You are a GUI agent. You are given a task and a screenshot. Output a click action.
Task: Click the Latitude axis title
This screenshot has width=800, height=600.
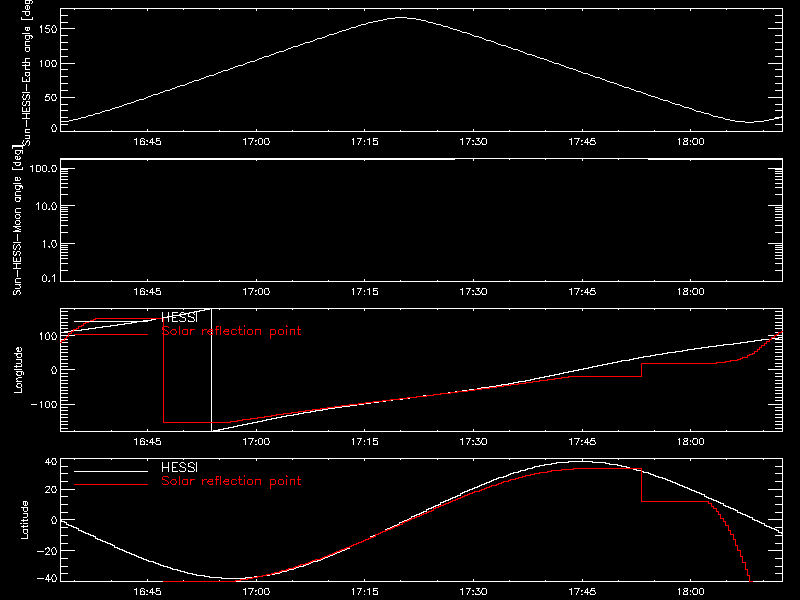pos(24,520)
